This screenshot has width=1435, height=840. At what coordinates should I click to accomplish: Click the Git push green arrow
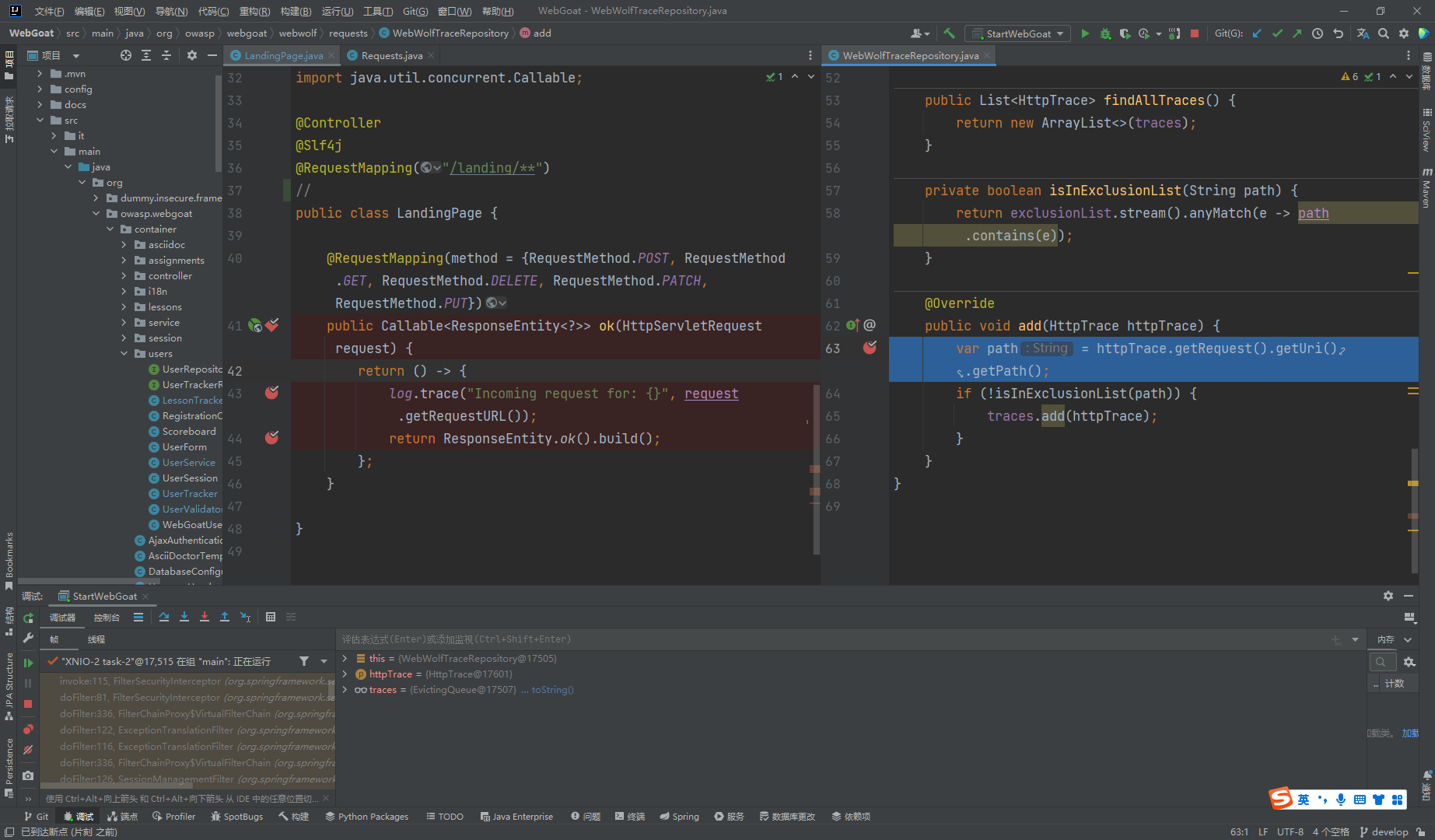(1297, 33)
